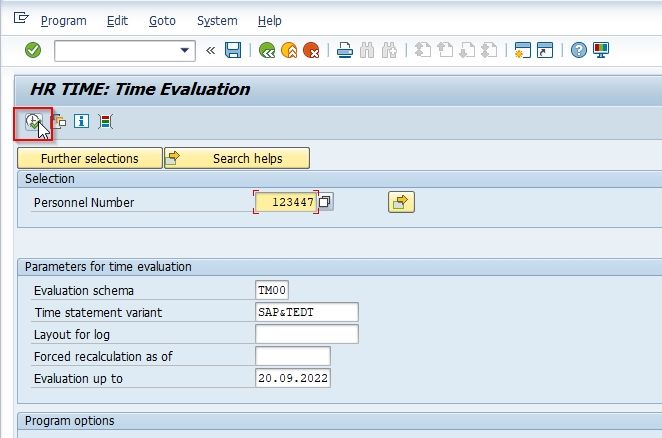Open value help beside Personnel Number

pos(326,202)
